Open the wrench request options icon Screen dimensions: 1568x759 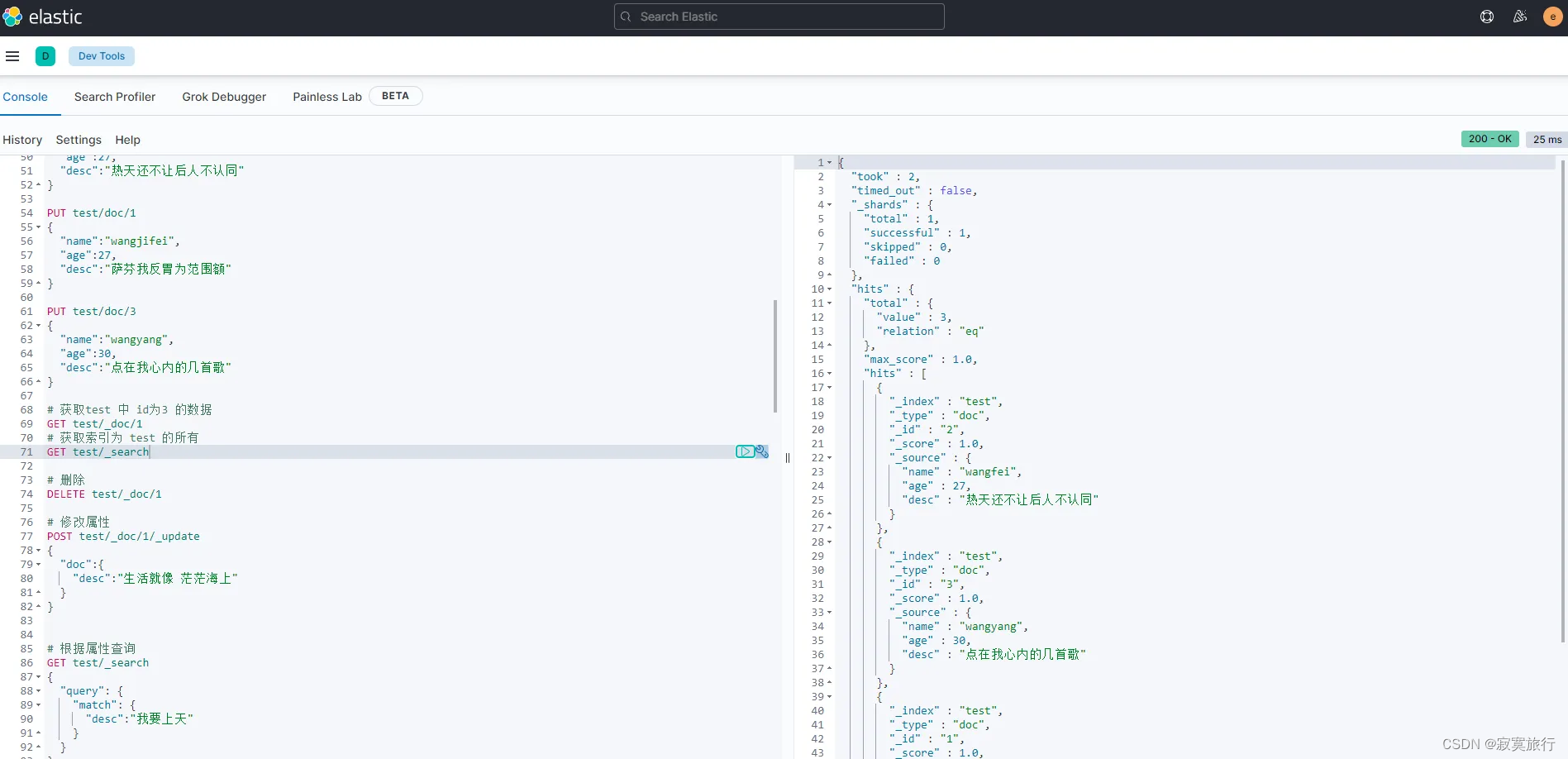pyautogui.click(x=762, y=451)
